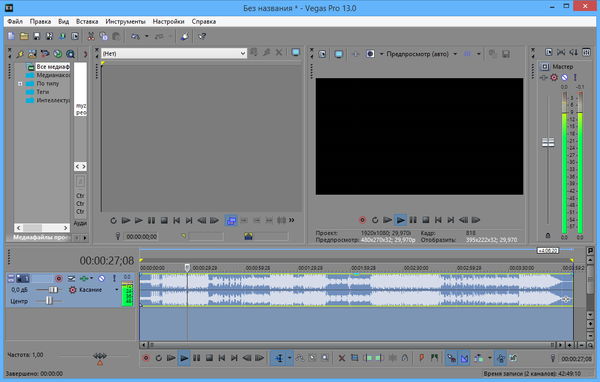
Task: Adjust the Master volume fader
Action: [x=548, y=142]
